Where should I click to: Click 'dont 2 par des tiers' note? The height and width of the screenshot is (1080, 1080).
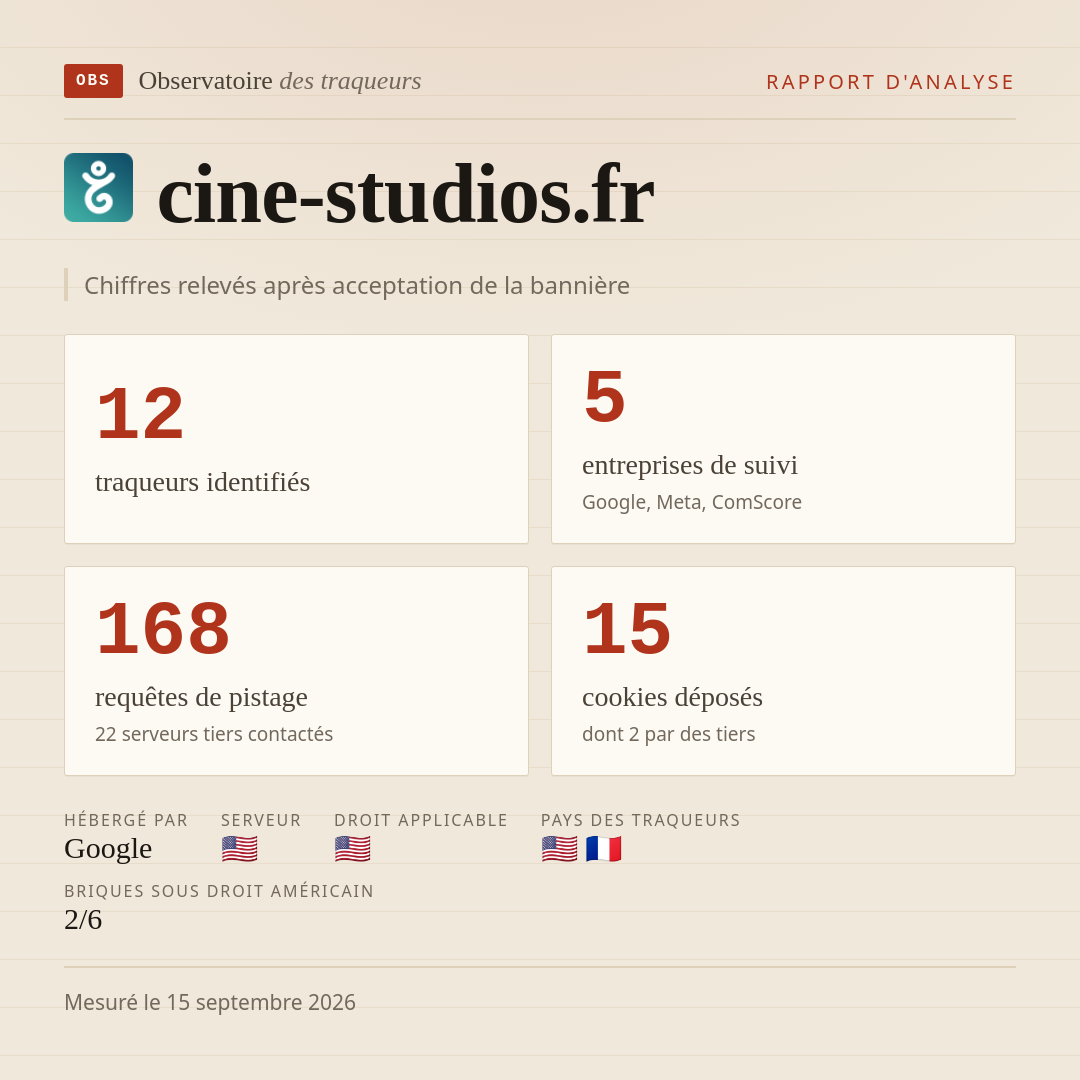pyautogui.click(x=668, y=734)
